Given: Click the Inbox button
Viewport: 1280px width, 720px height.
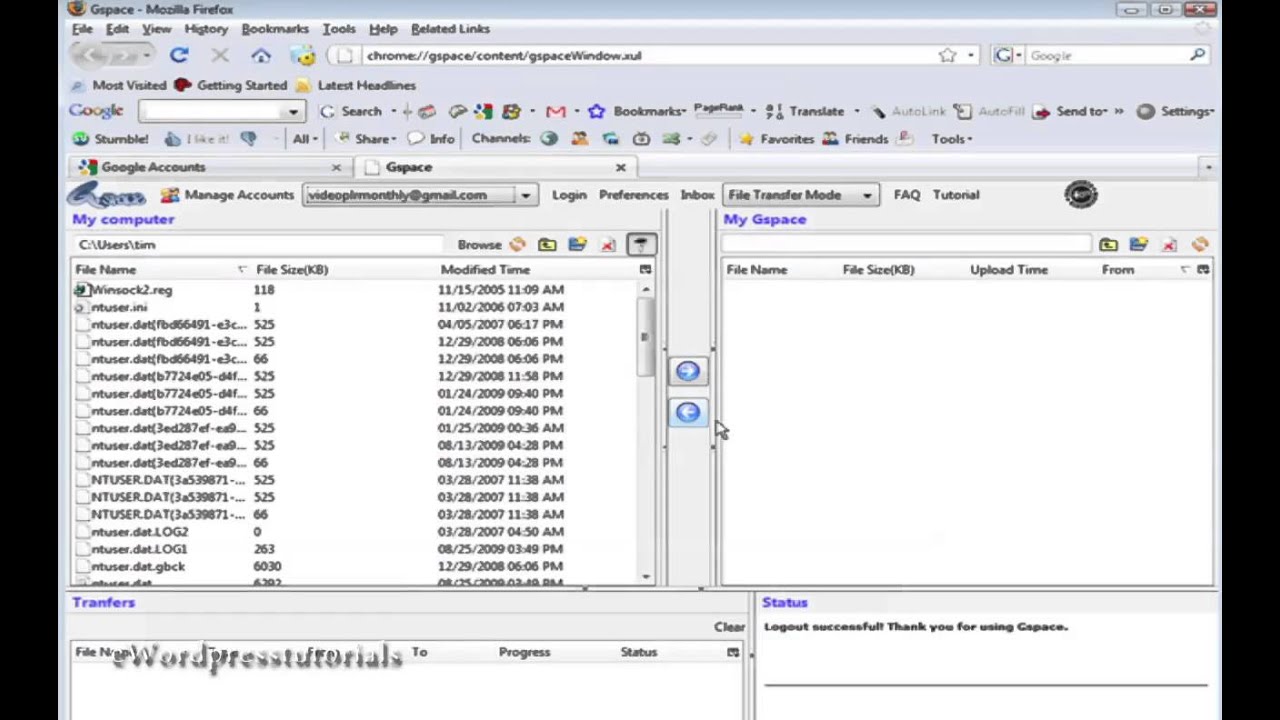Looking at the screenshot, I should click(697, 195).
